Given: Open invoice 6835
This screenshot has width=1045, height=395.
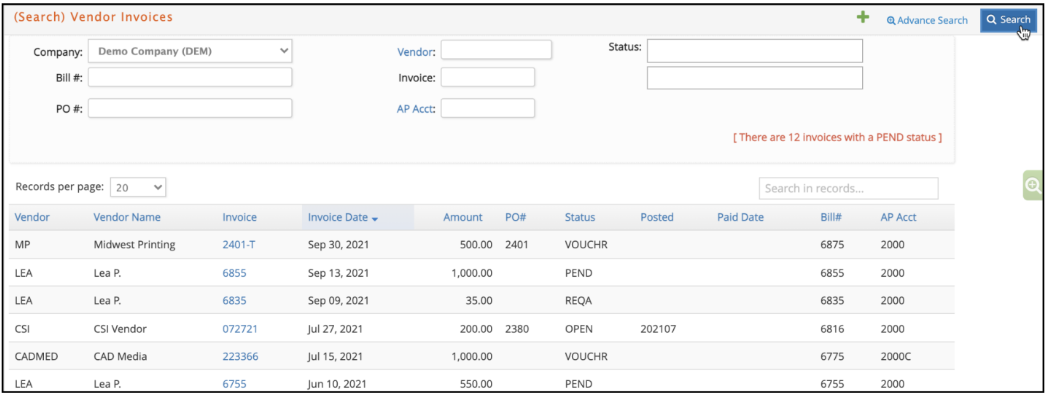Looking at the screenshot, I should (234, 300).
